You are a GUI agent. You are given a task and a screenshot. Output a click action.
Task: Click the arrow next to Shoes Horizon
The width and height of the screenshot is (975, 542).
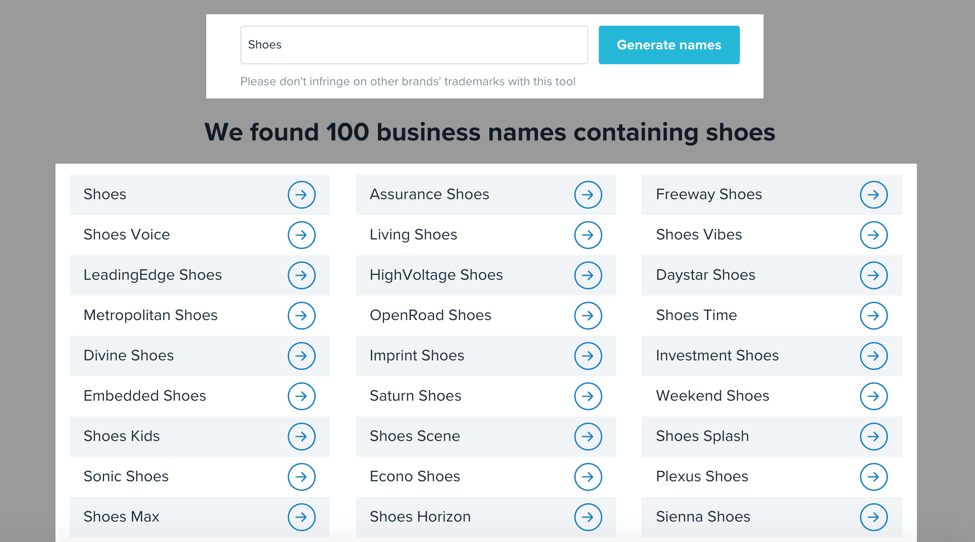(x=588, y=517)
